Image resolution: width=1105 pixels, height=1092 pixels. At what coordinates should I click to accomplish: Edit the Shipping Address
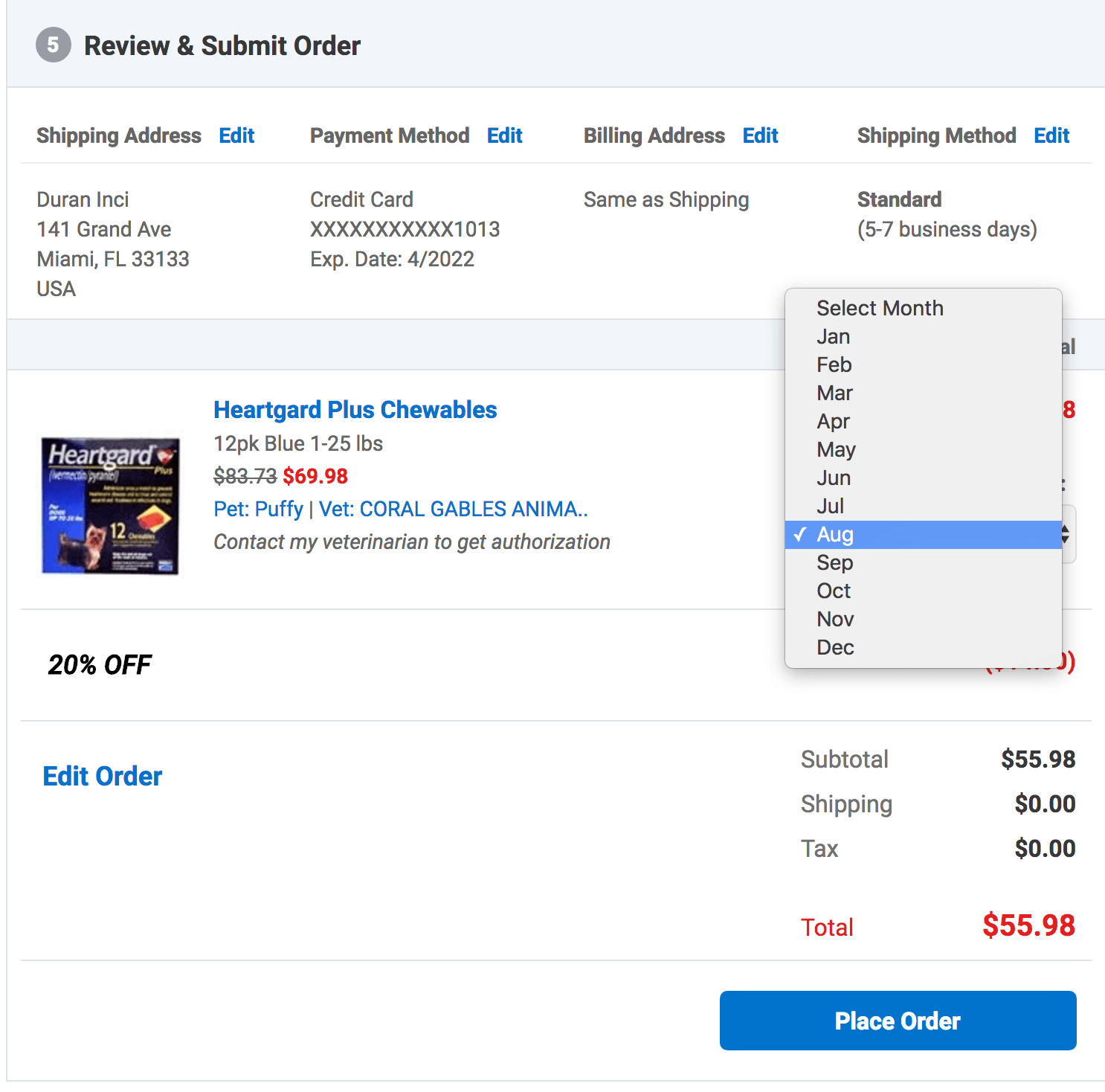(236, 135)
